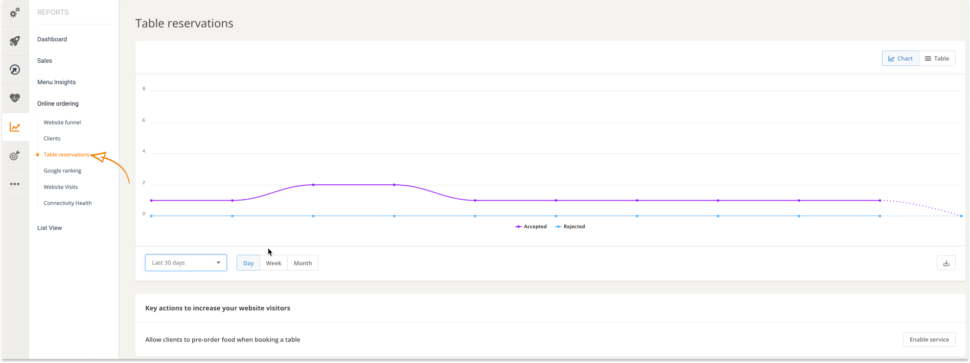The width and height of the screenshot is (970, 363).
Task: Go to Menu Insights
Action: [x=56, y=82]
